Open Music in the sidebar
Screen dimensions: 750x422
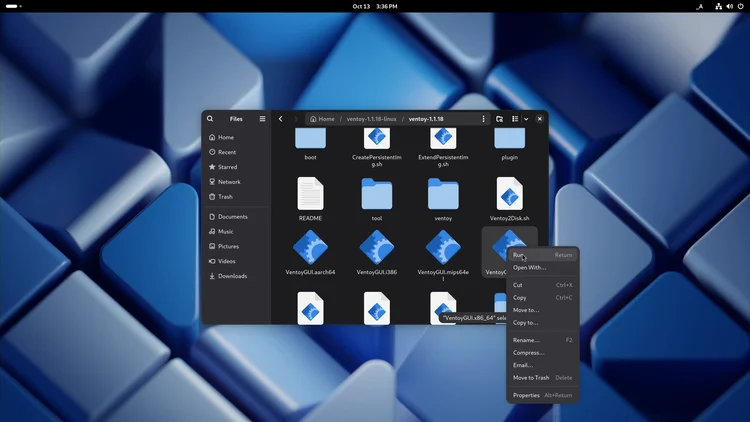click(x=236, y=232)
